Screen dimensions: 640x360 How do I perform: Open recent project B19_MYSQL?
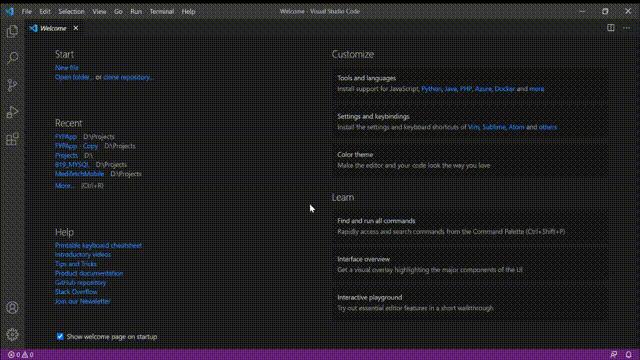click(72, 165)
